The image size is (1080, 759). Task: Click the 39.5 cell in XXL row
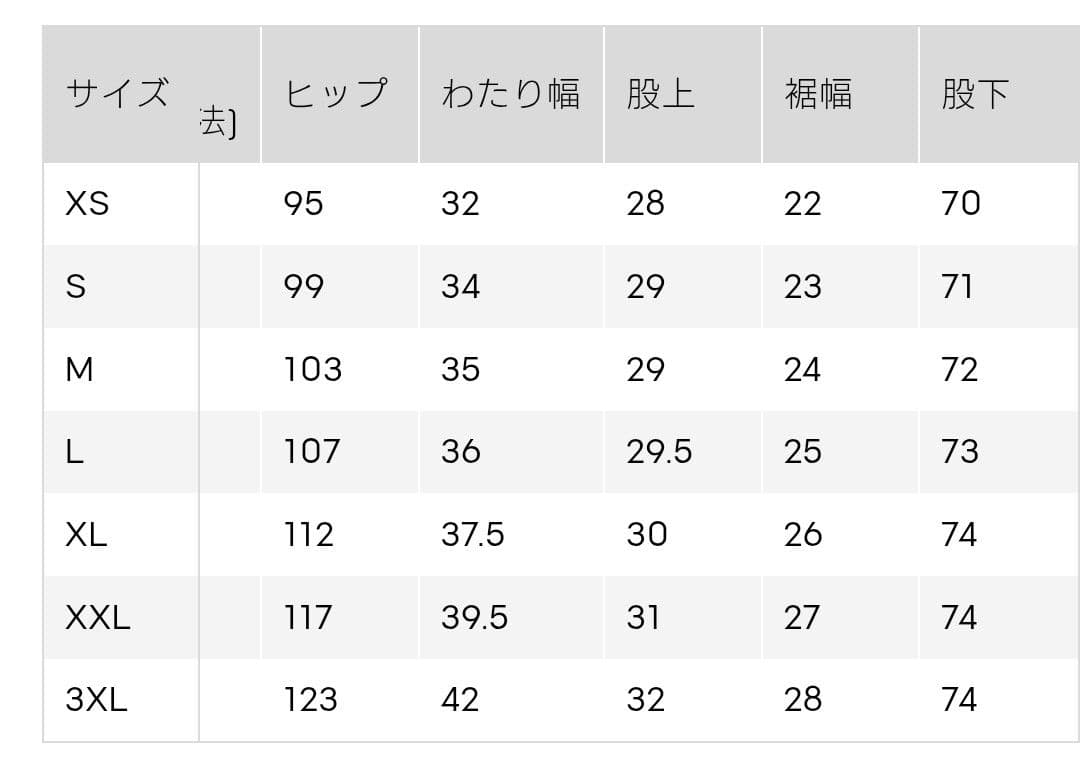tap(475, 617)
